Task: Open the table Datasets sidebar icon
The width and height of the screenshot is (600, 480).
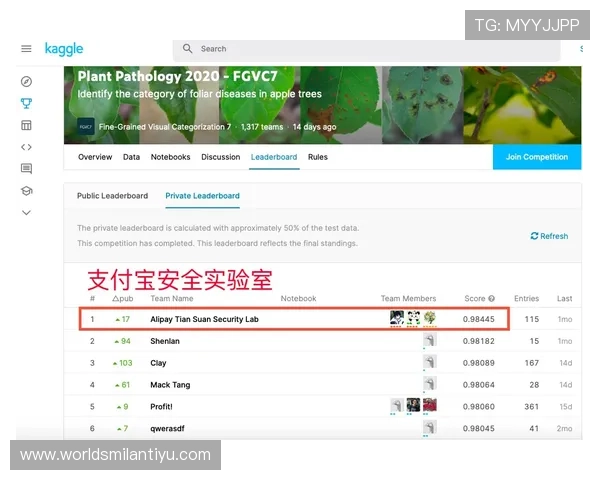Action: click(26, 125)
